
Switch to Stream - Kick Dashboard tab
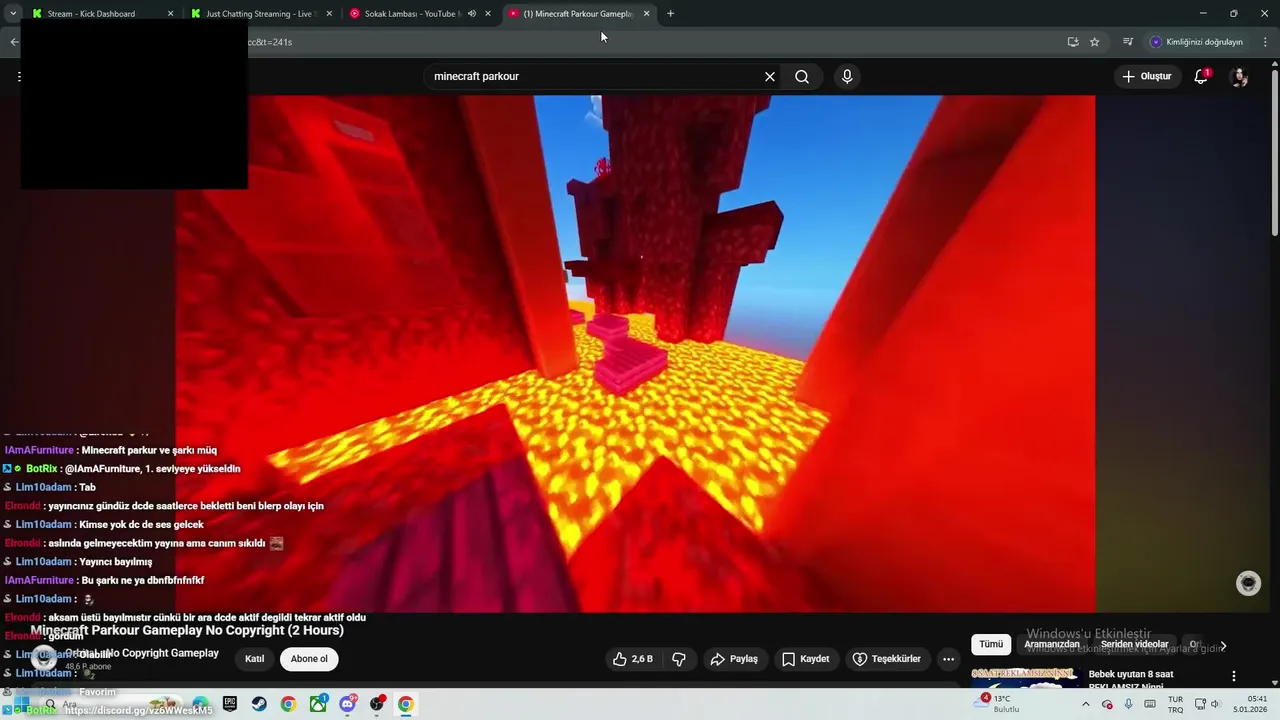pos(101,14)
